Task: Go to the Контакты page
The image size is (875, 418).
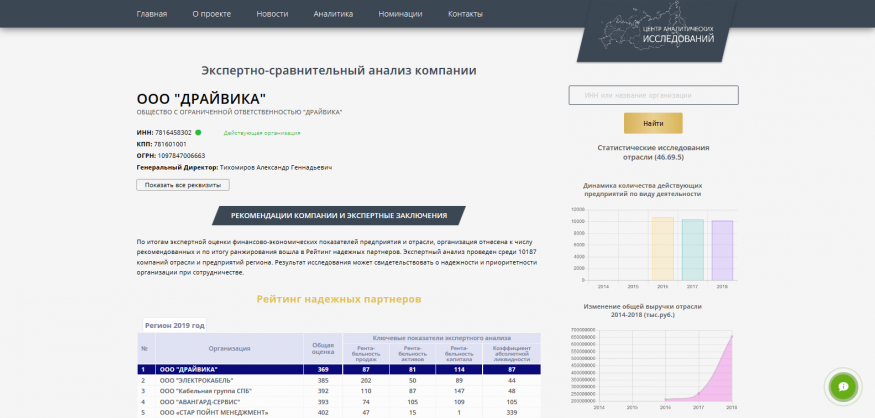Action: pyautogui.click(x=465, y=14)
